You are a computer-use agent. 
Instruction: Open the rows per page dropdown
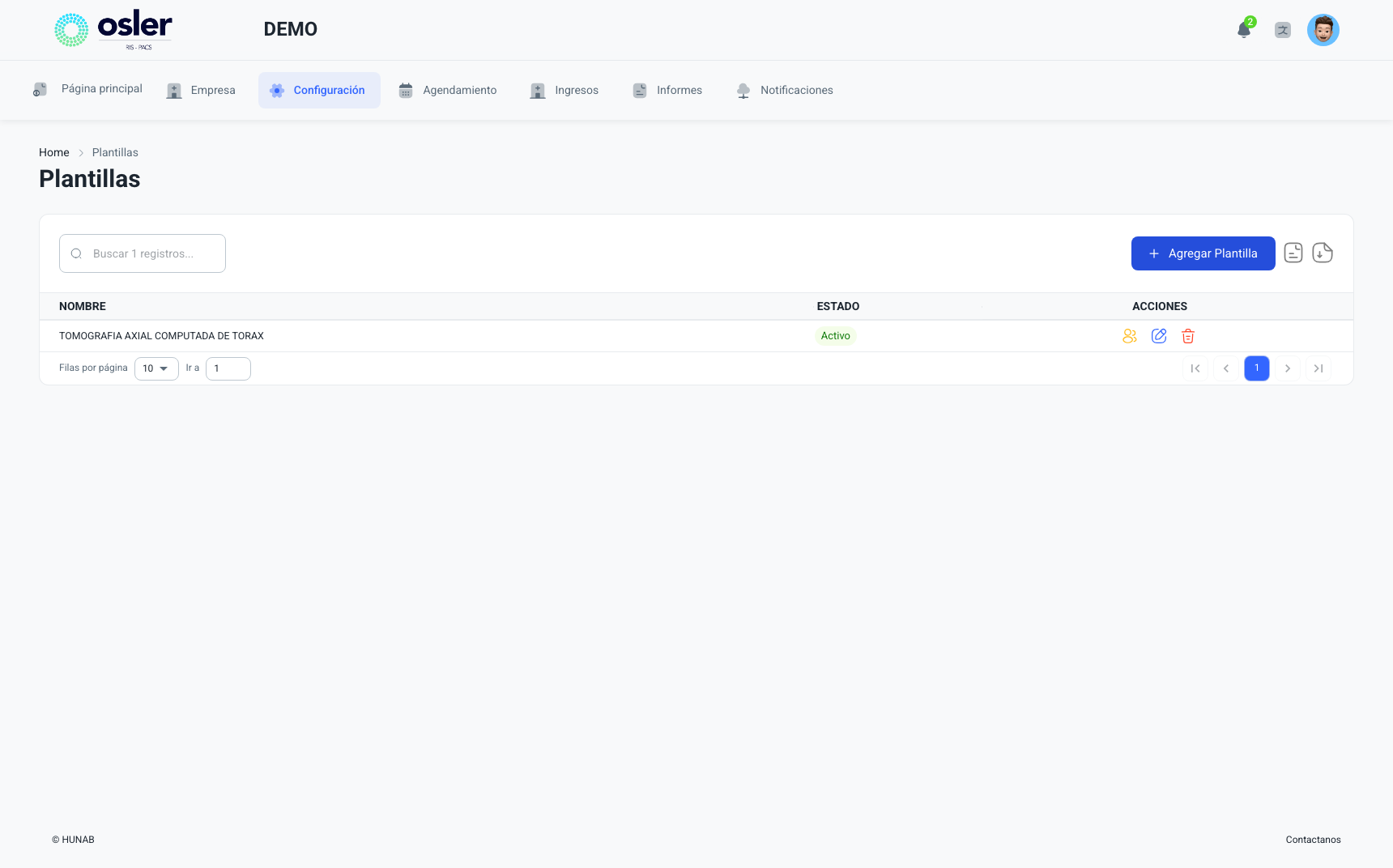tap(156, 368)
